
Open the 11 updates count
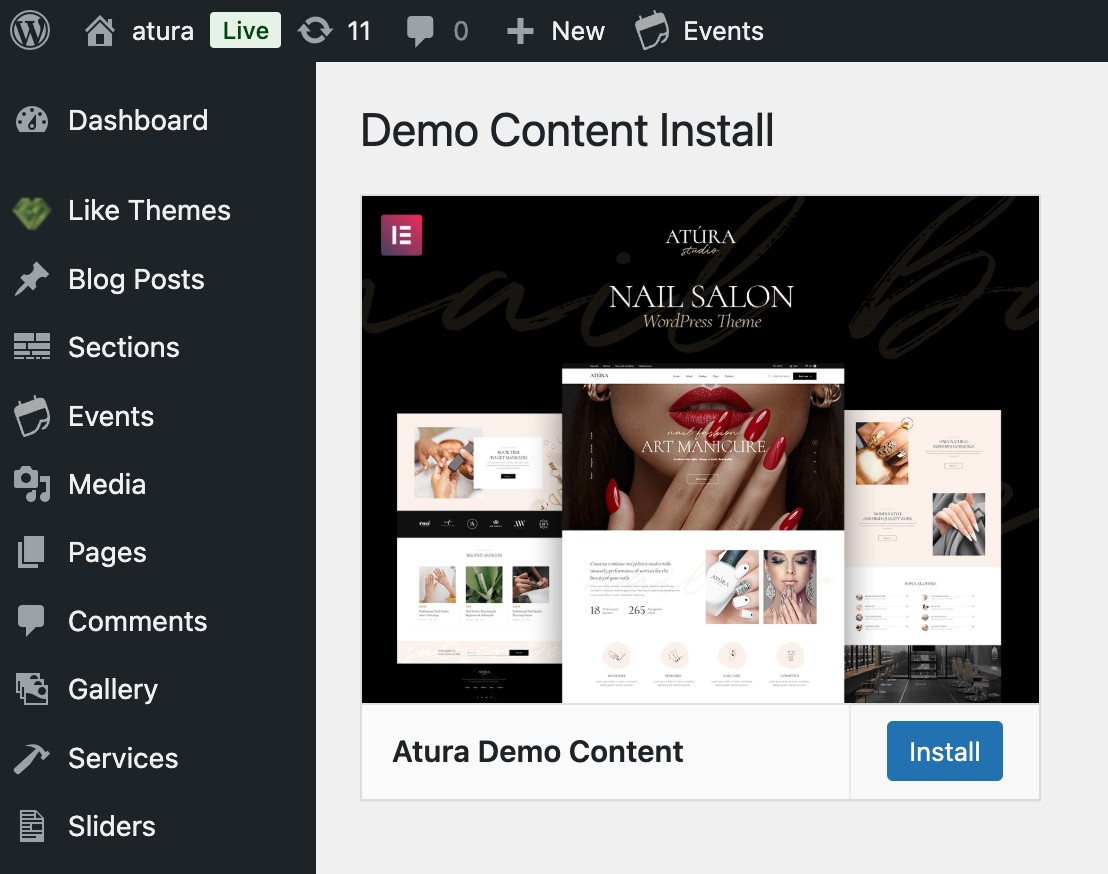pyautogui.click(x=359, y=31)
